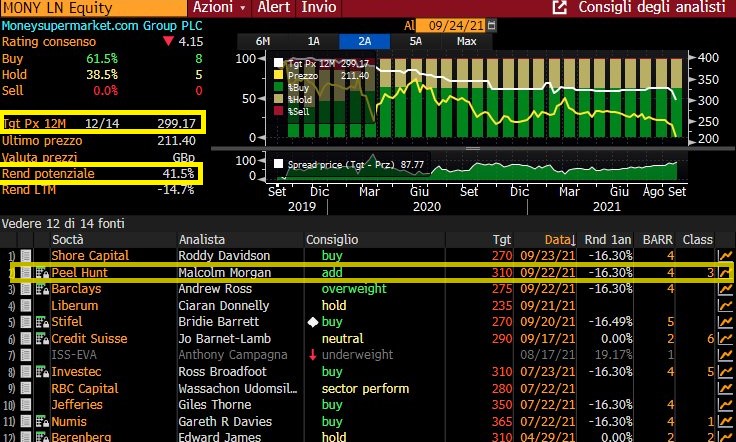Viewport: 736px width, 442px height.
Task: Open locked report icon next to Peel Hunt
Action: pyautogui.click(x=42, y=273)
